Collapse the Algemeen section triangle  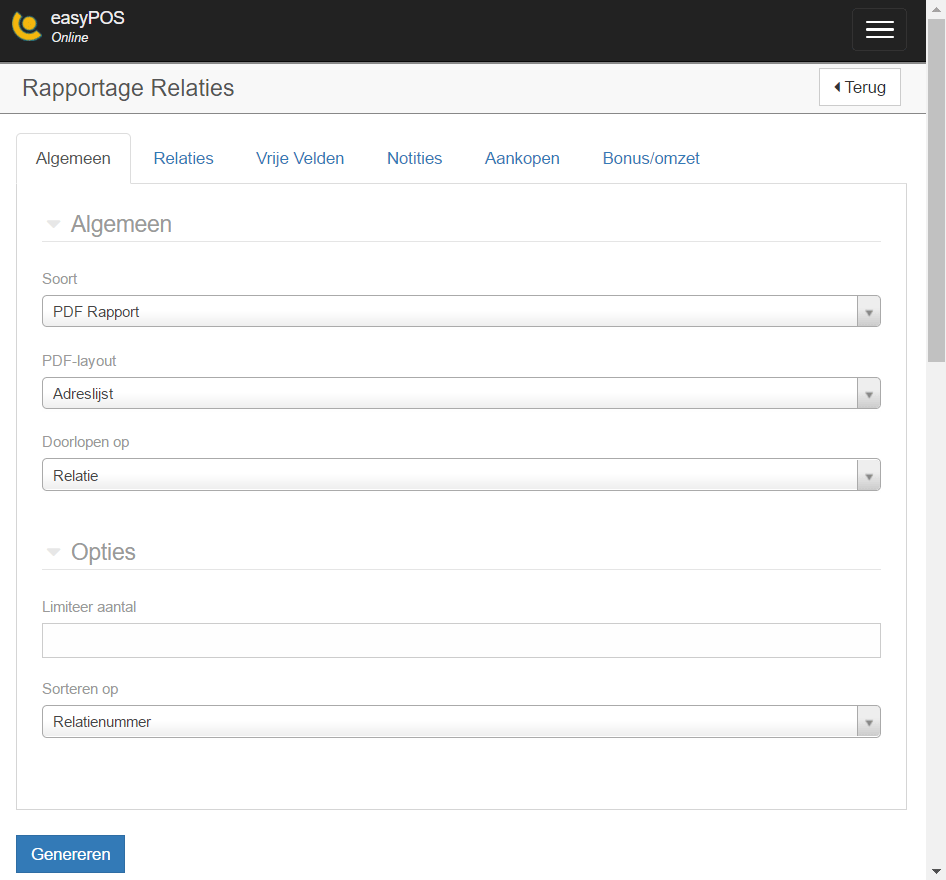coord(53,224)
